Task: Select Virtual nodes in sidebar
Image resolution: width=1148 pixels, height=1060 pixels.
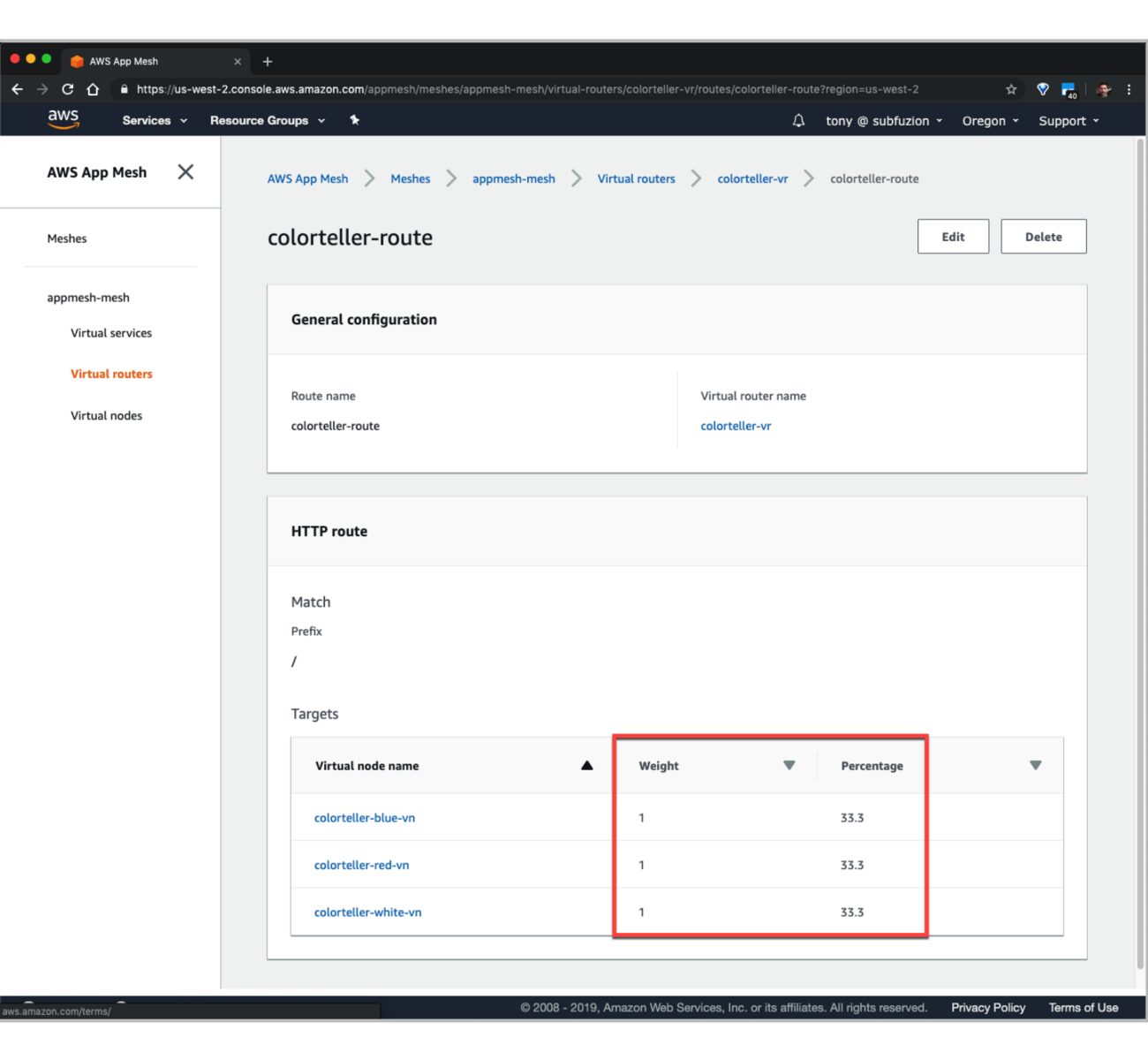Action: pos(106,416)
